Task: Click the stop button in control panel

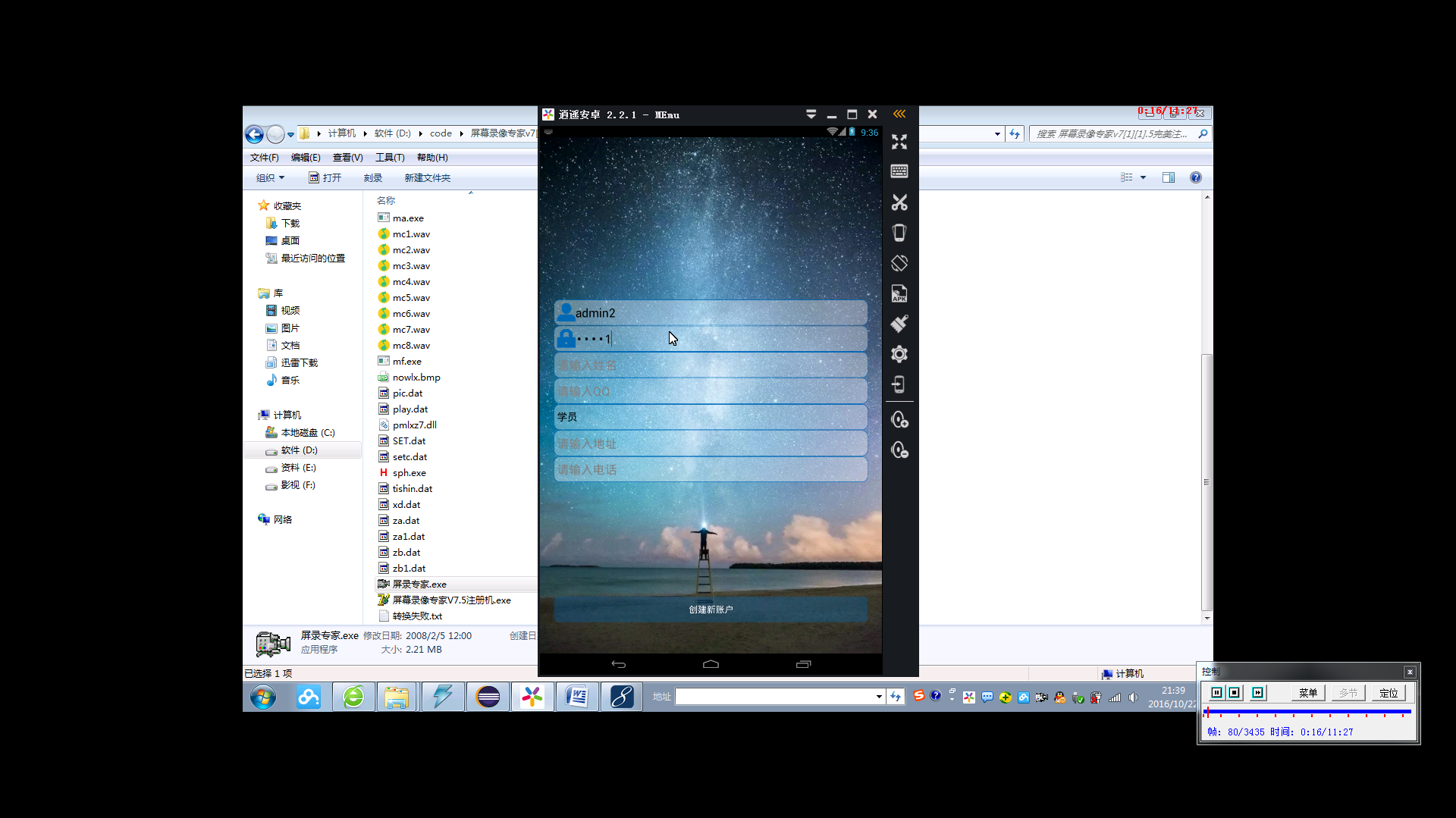Action: (x=1235, y=693)
